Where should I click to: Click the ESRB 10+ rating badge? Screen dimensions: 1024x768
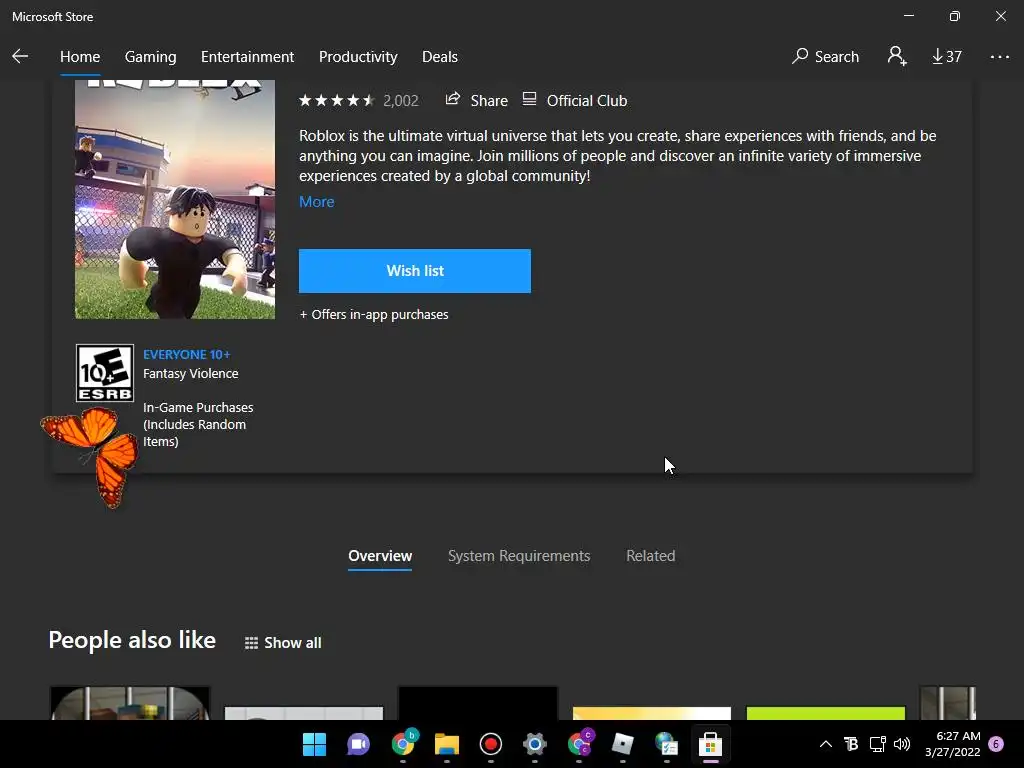pyautogui.click(x=104, y=373)
